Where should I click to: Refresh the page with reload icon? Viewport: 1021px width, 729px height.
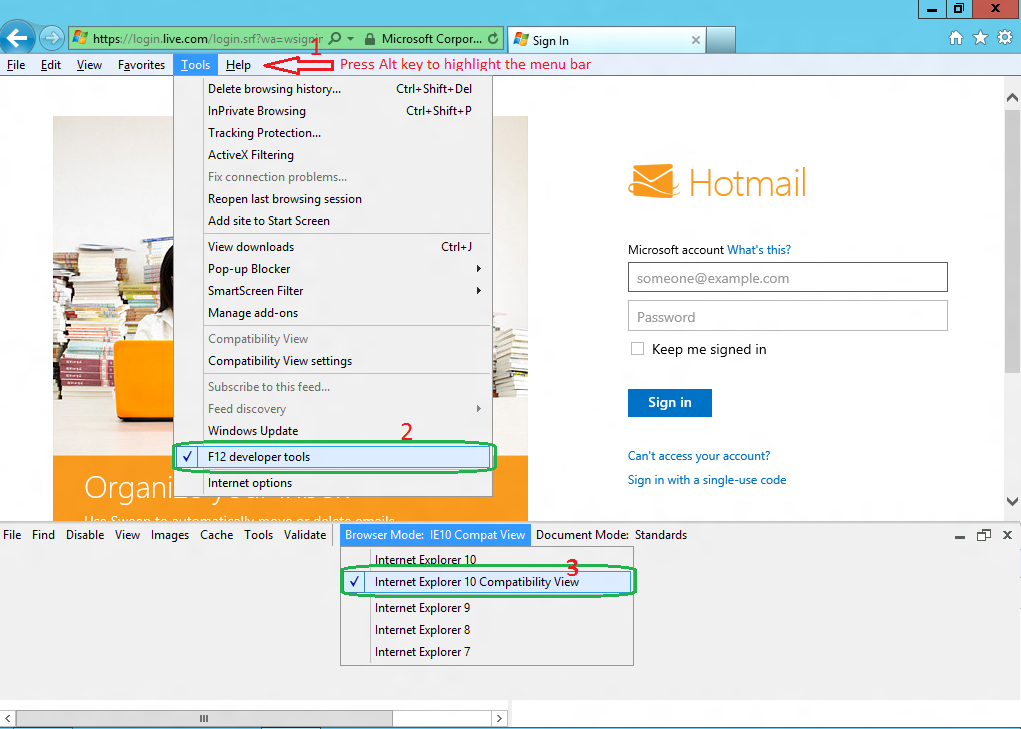[493, 38]
